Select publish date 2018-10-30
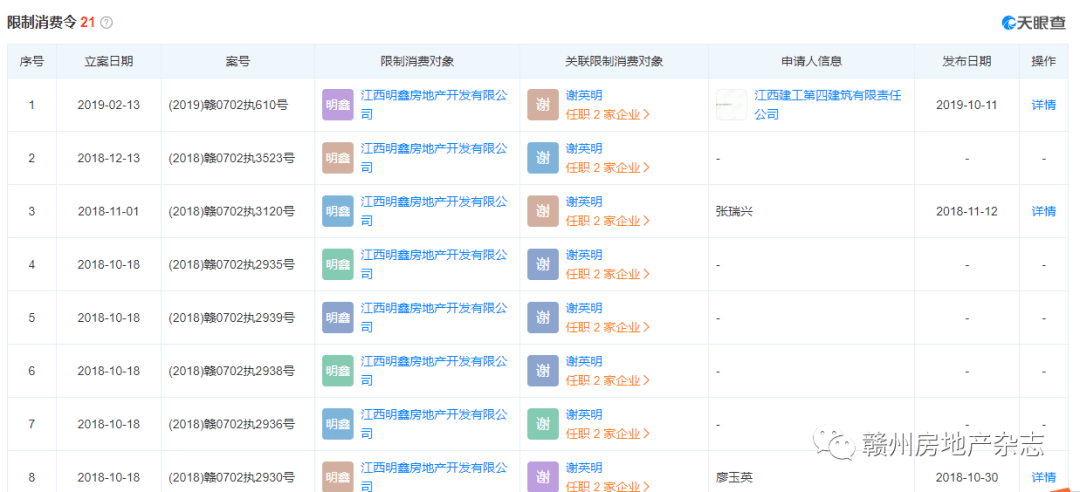 coord(967,477)
